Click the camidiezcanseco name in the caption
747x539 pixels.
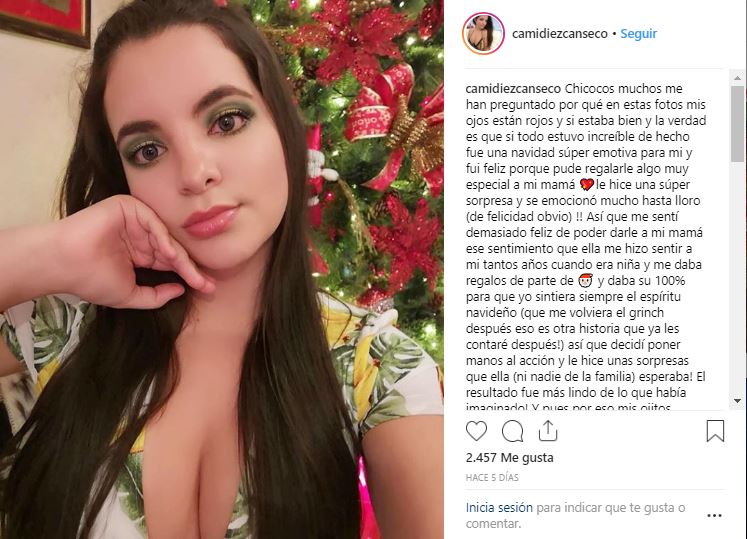click(513, 89)
